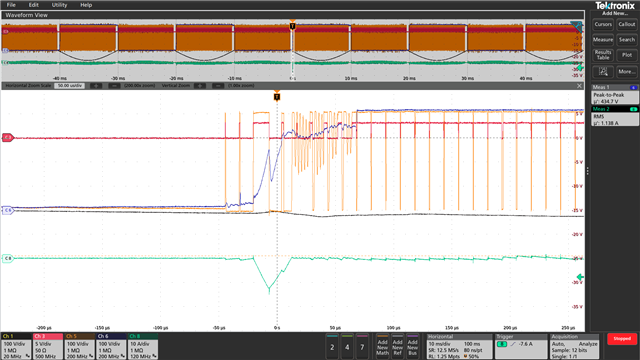This screenshot has width=640, height=360.
Task: Click the vertical zoom minus icon
Action: point(218,86)
